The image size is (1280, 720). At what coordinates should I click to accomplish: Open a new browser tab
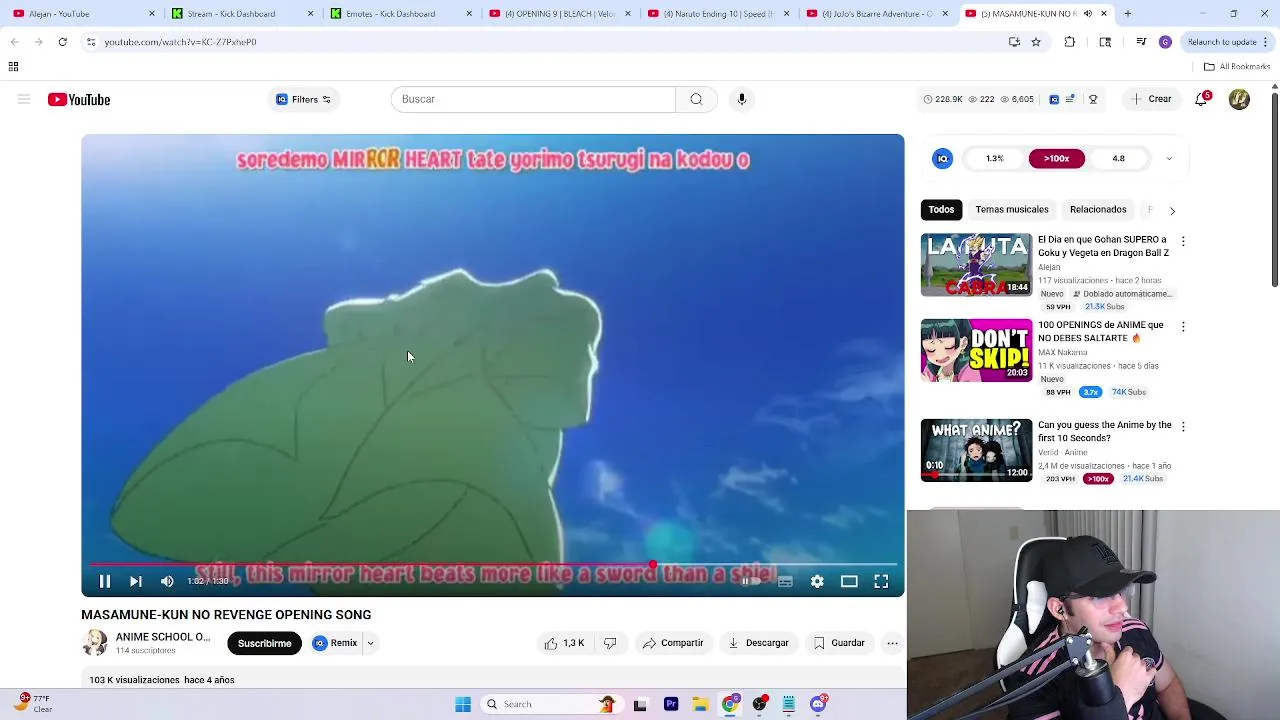click(1127, 13)
